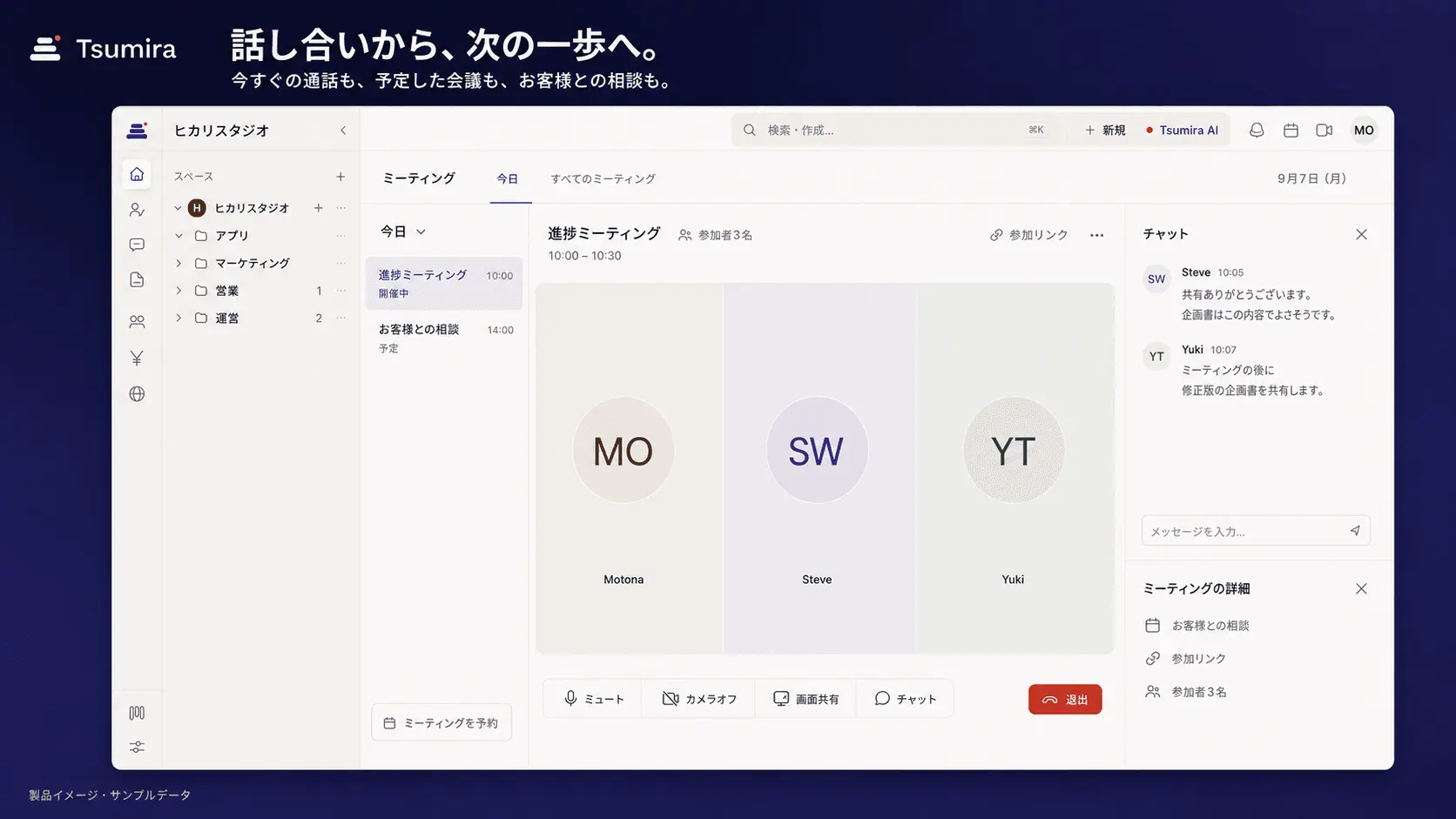Turn off camera with カメラオフ

[x=699, y=699]
